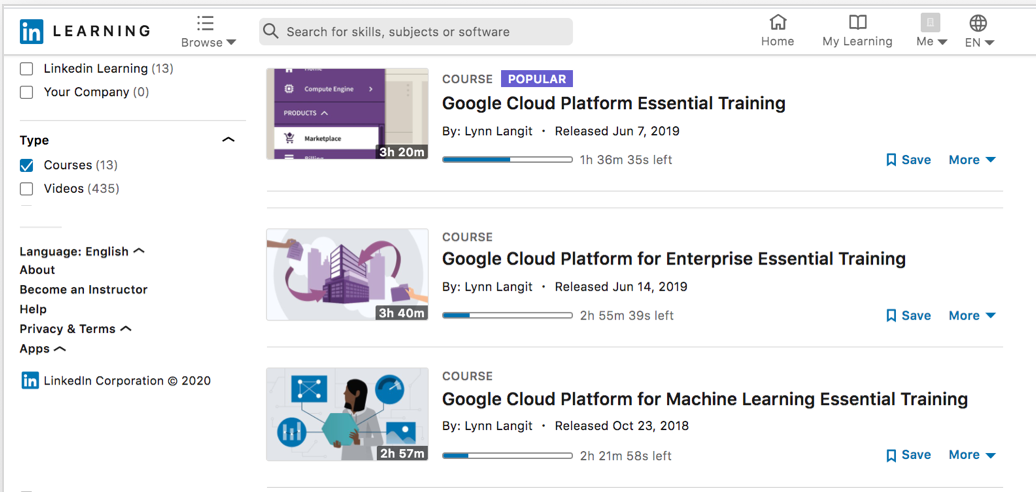The image size is (1036, 492).
Task: Collapse the Type filter section chevron
Action: click(x=228, y=140)
